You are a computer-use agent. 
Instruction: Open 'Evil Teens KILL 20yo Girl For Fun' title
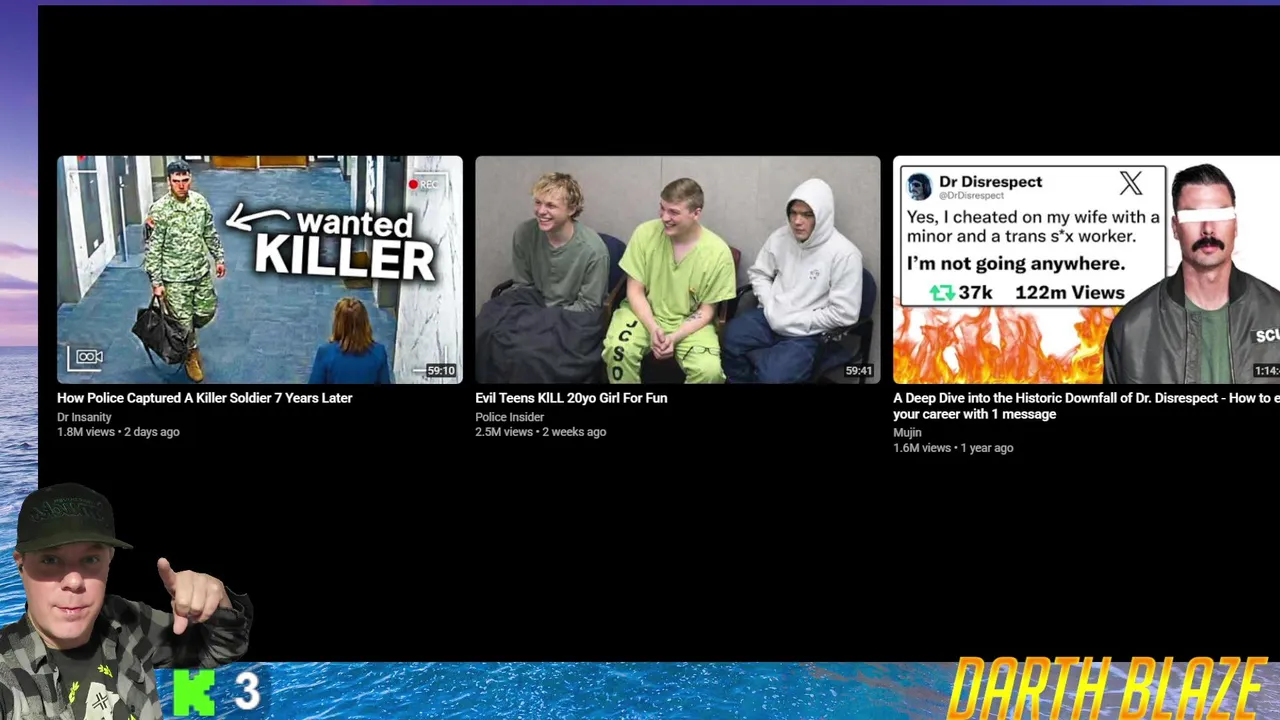pos(571,398)
